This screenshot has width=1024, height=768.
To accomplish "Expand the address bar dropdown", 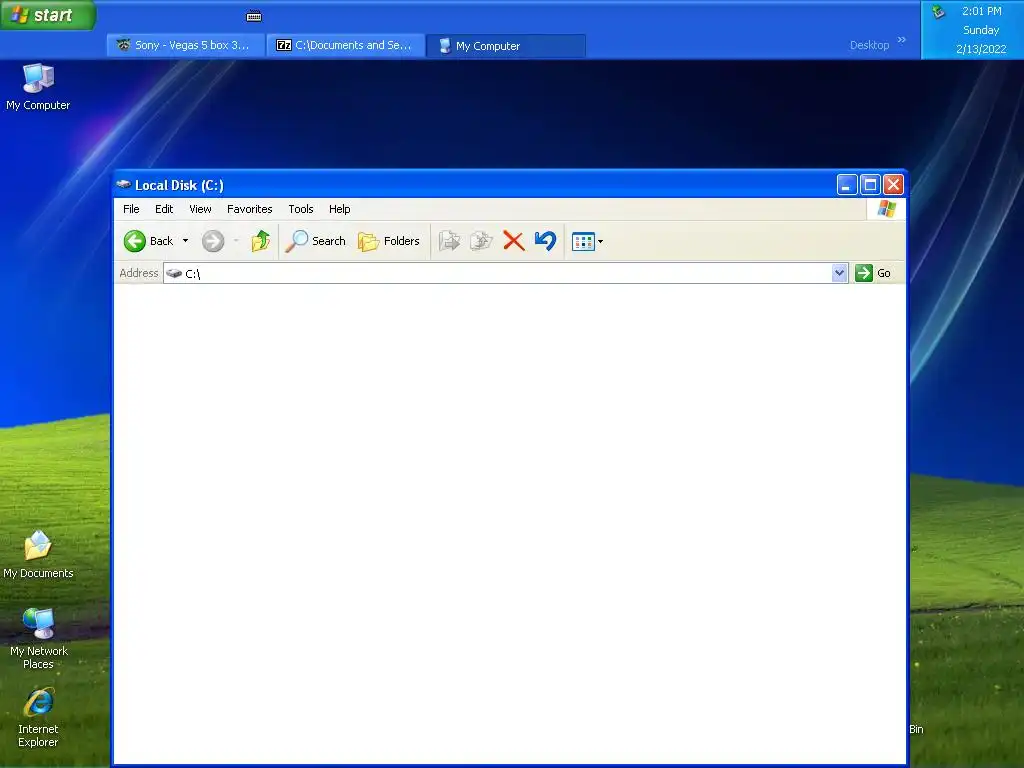I will pos(839,273).
